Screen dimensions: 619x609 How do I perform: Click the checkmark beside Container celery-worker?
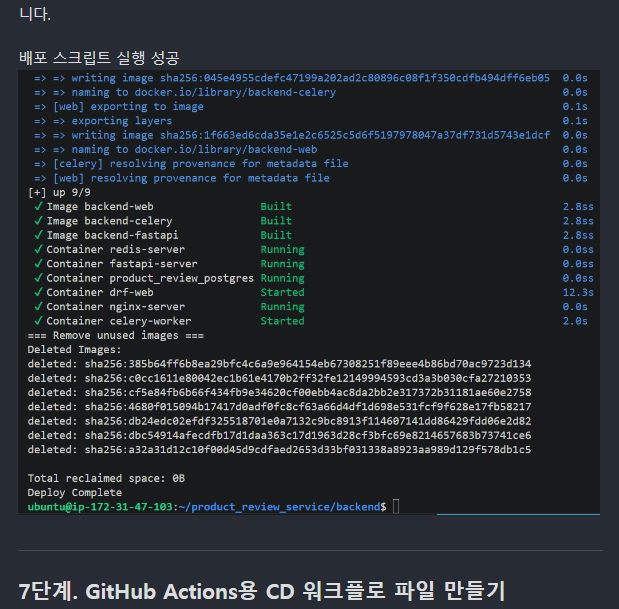[38, 321]
